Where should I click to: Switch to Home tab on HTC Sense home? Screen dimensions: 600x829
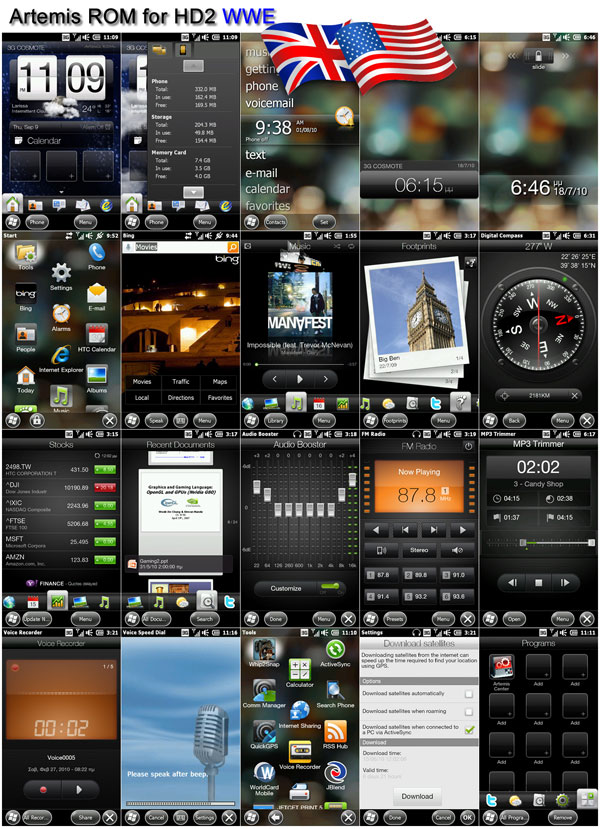click(13, 204)
